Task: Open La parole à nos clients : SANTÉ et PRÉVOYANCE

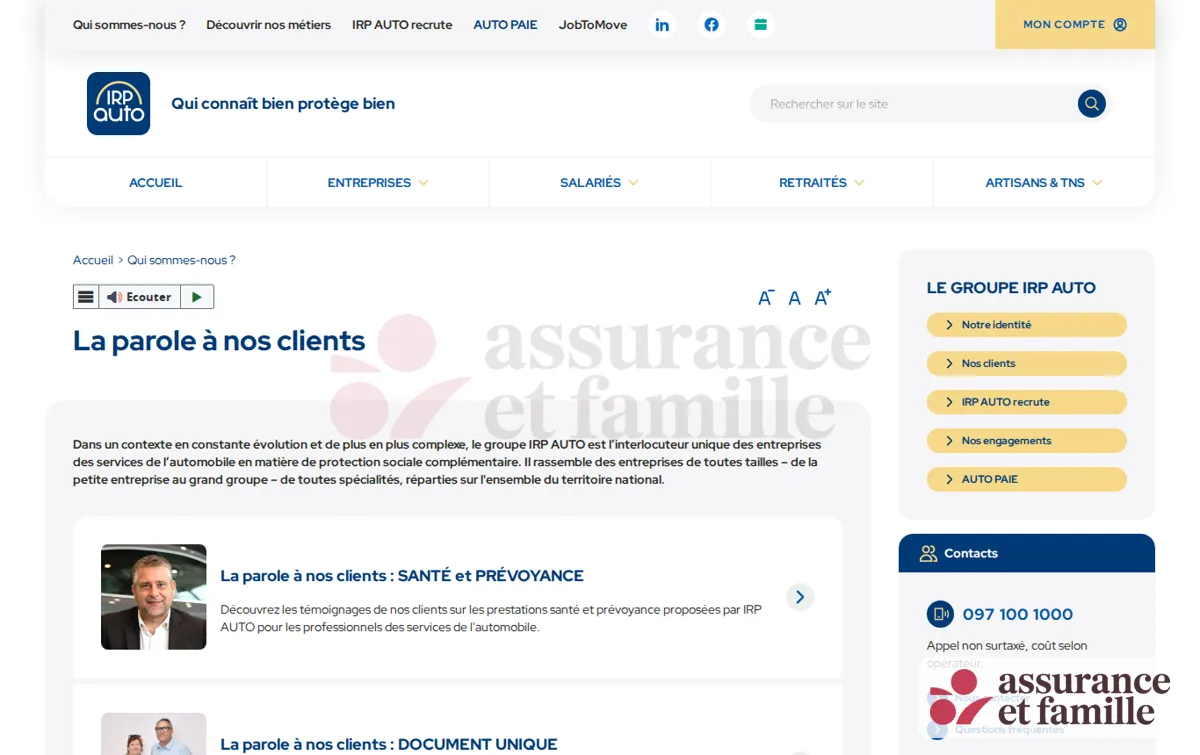Action: [x=402, y=576]
